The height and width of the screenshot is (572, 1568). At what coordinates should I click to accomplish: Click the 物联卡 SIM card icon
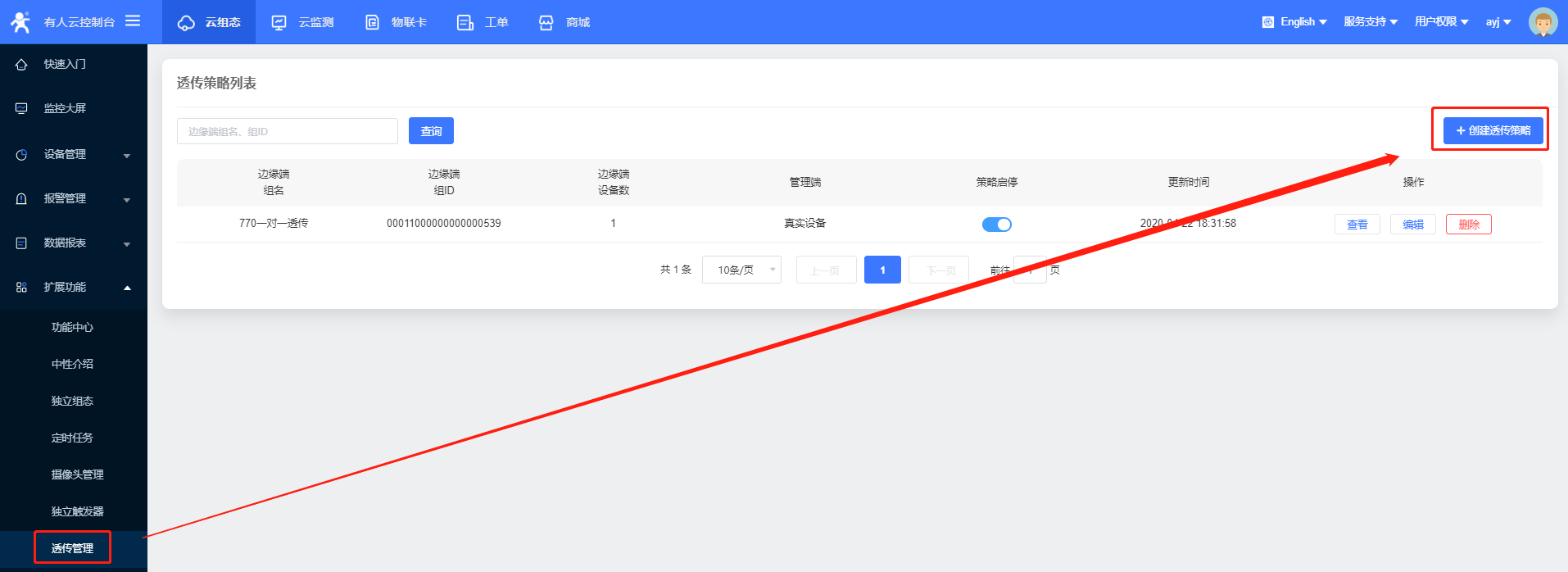pyautogui.click(x=372, y=22)
